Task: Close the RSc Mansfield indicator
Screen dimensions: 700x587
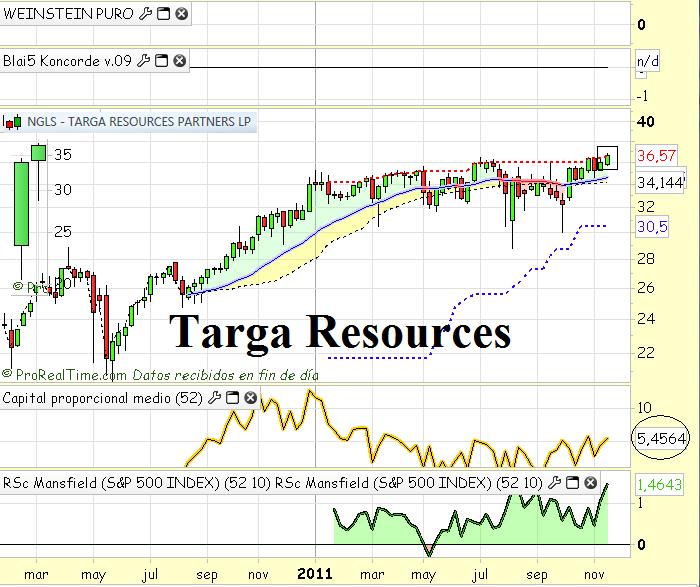Action: pyautogui.click(x=591, y=483)
